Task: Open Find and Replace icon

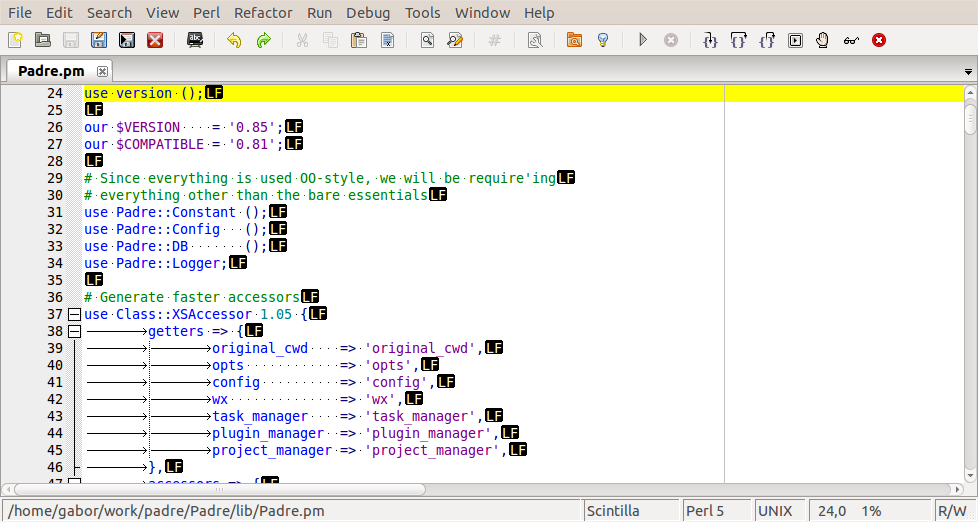Action: [x=455, y=41]
